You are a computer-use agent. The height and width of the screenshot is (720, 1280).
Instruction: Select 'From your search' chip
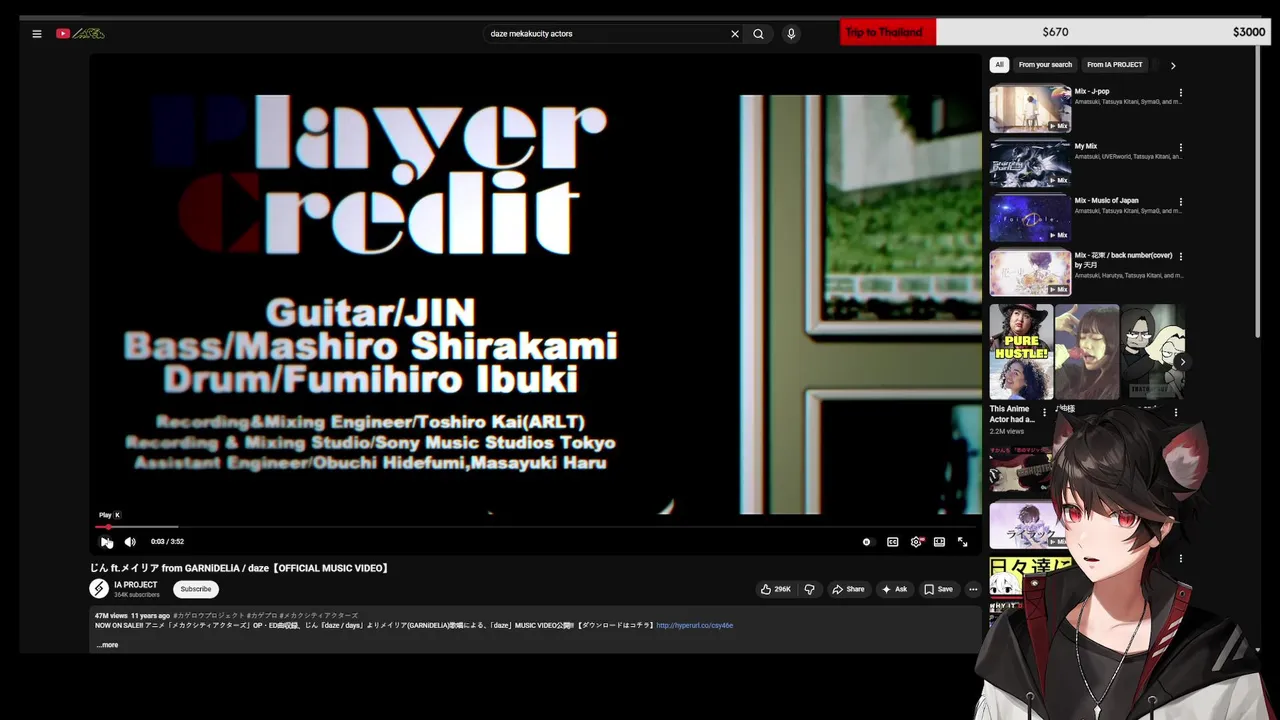(x=1045, y=65)
